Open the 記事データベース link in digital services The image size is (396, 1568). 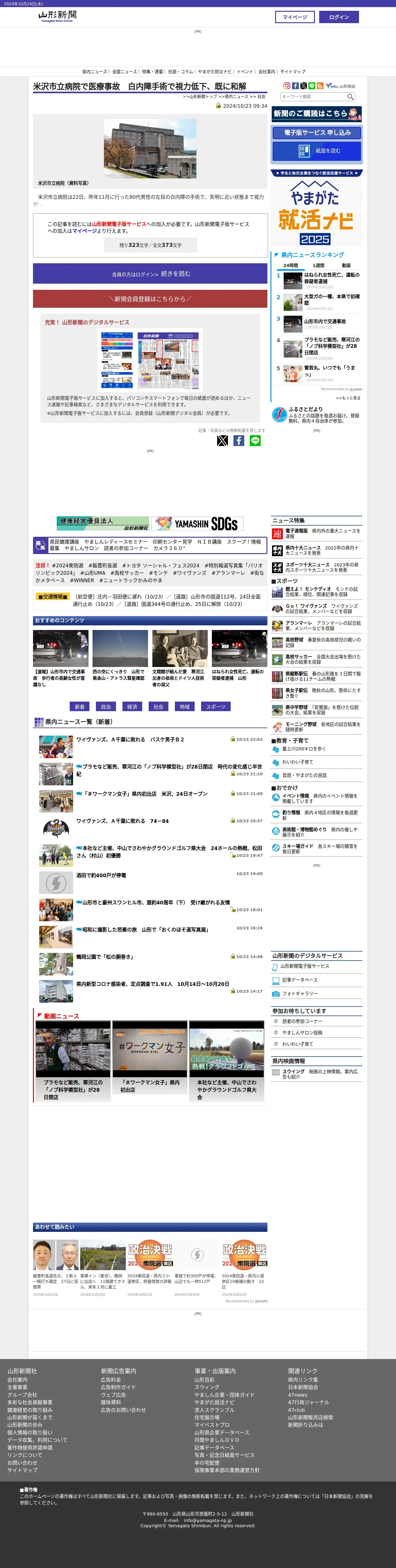[x=300, y=980]
